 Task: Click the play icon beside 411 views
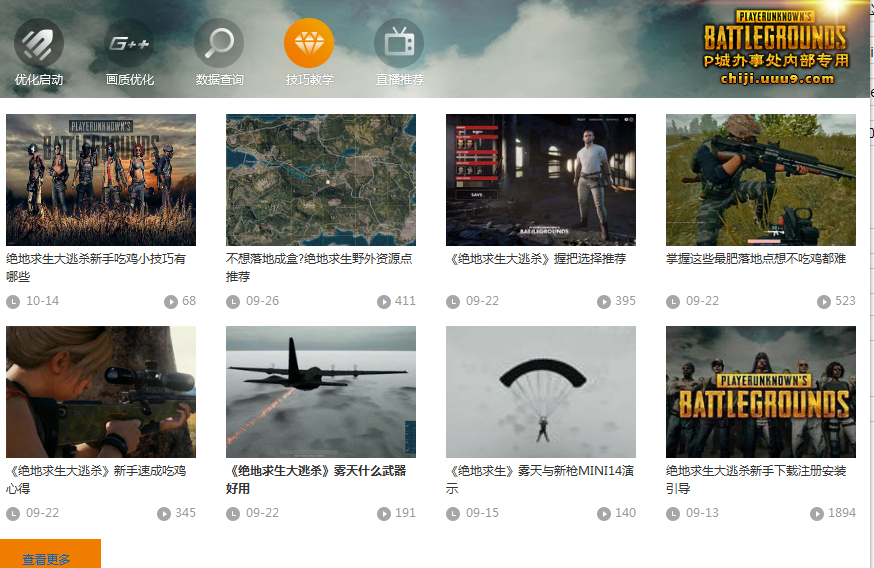click(x=383, y=302)
